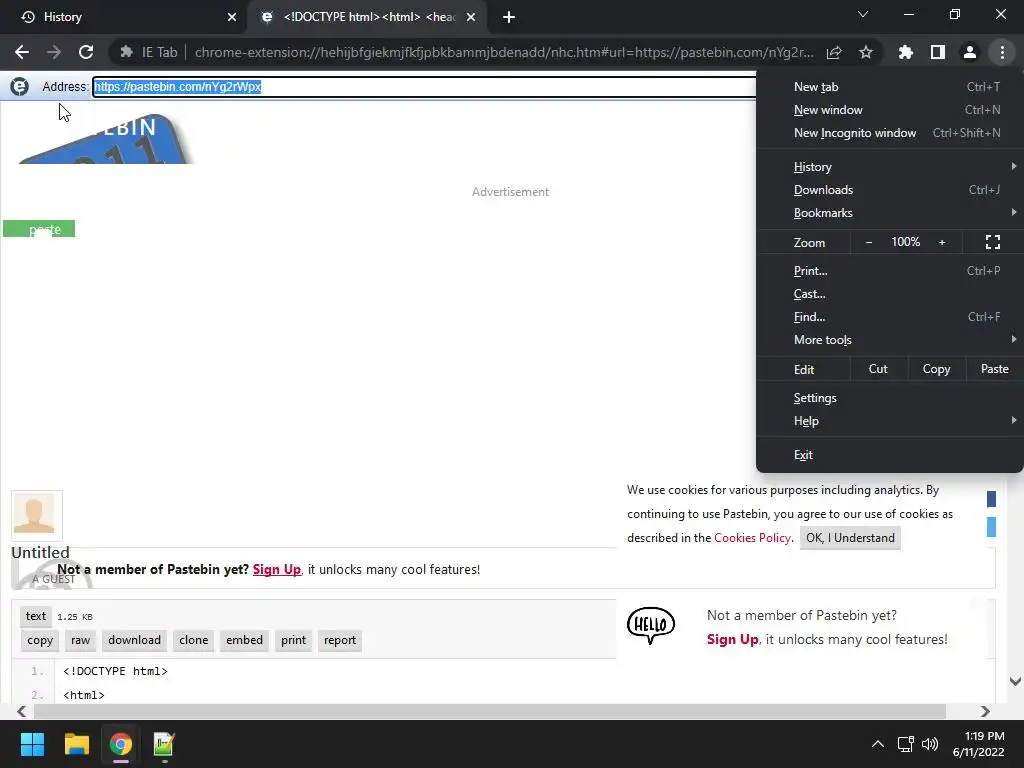
Task: Open the Cookies Policy link
Action: (752, 537)
